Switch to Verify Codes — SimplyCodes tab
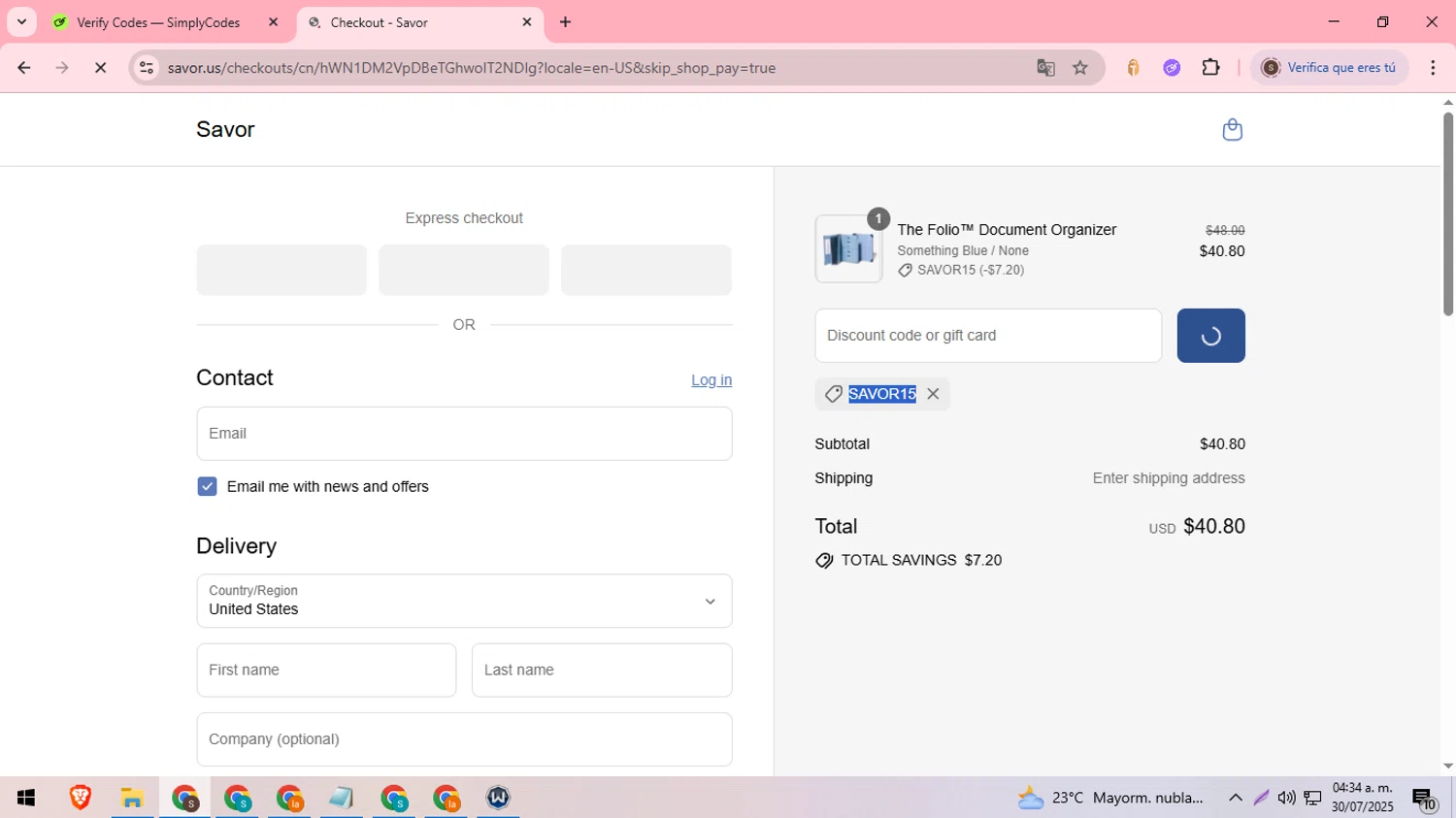The image size is (1456, 818). 158,22
